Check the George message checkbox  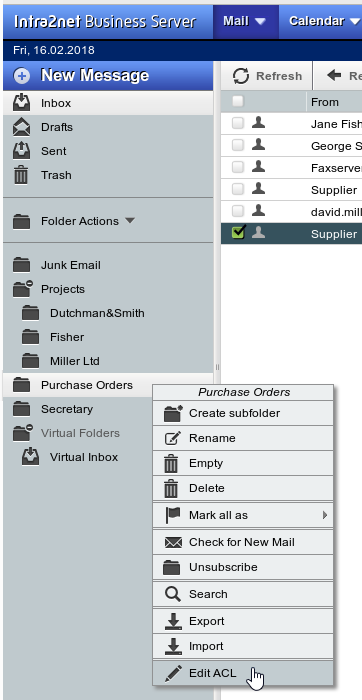238,145
